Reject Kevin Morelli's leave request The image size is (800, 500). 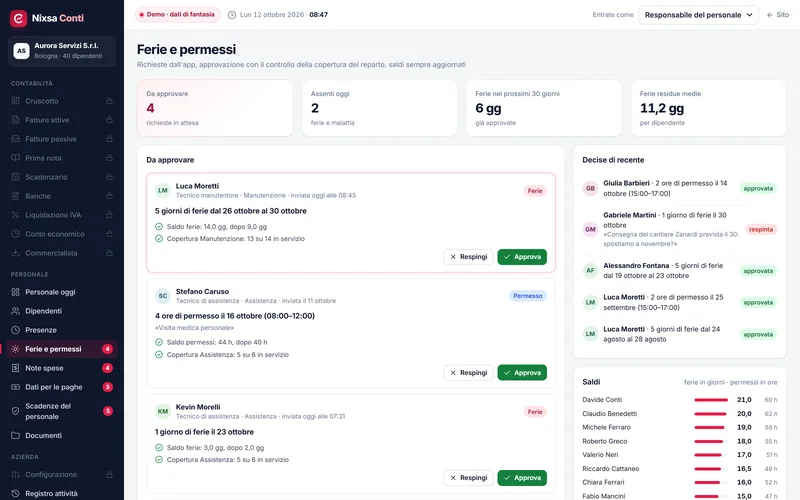click(468, 478)
